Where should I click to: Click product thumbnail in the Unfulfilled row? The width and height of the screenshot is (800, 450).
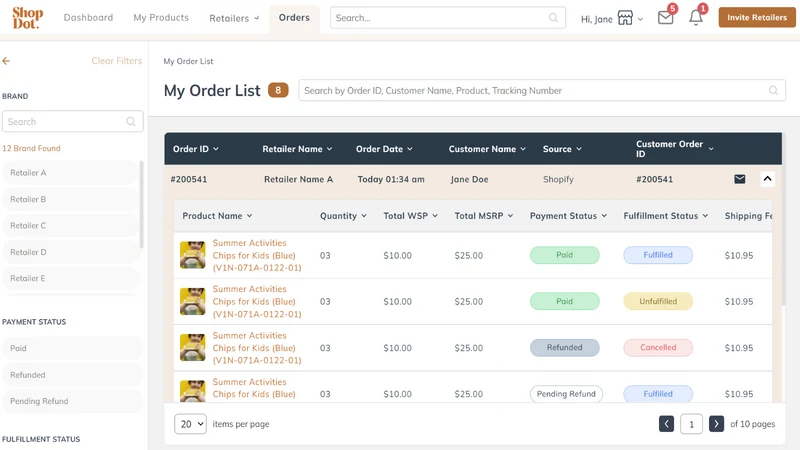click(192, 302)
